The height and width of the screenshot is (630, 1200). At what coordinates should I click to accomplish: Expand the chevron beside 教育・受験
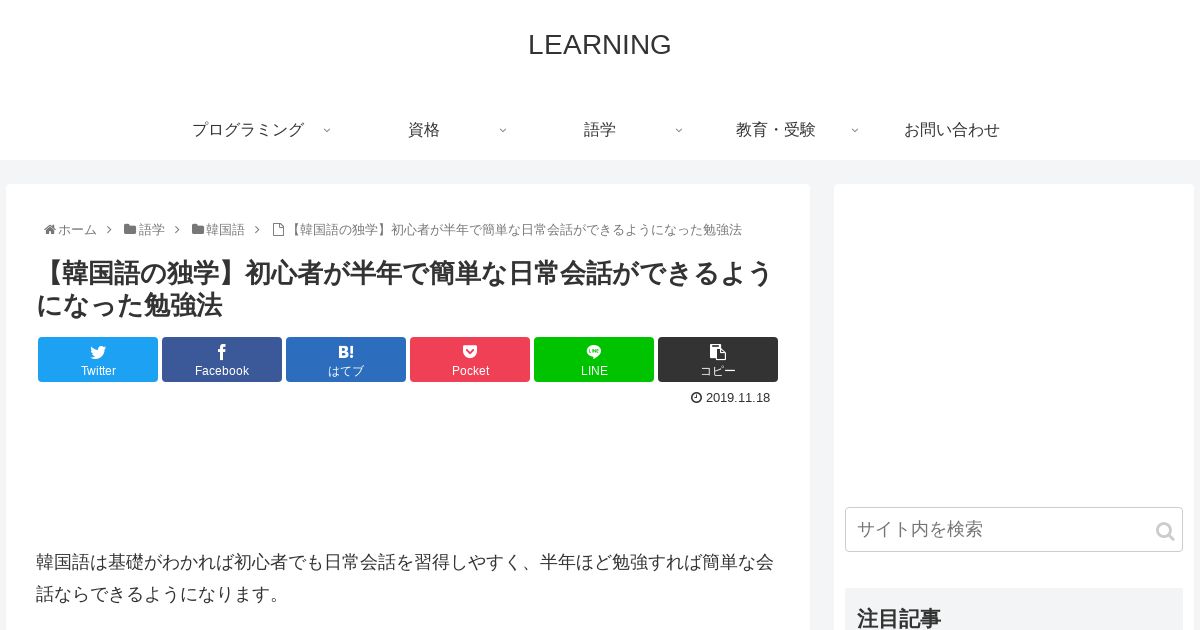point(854,130)
